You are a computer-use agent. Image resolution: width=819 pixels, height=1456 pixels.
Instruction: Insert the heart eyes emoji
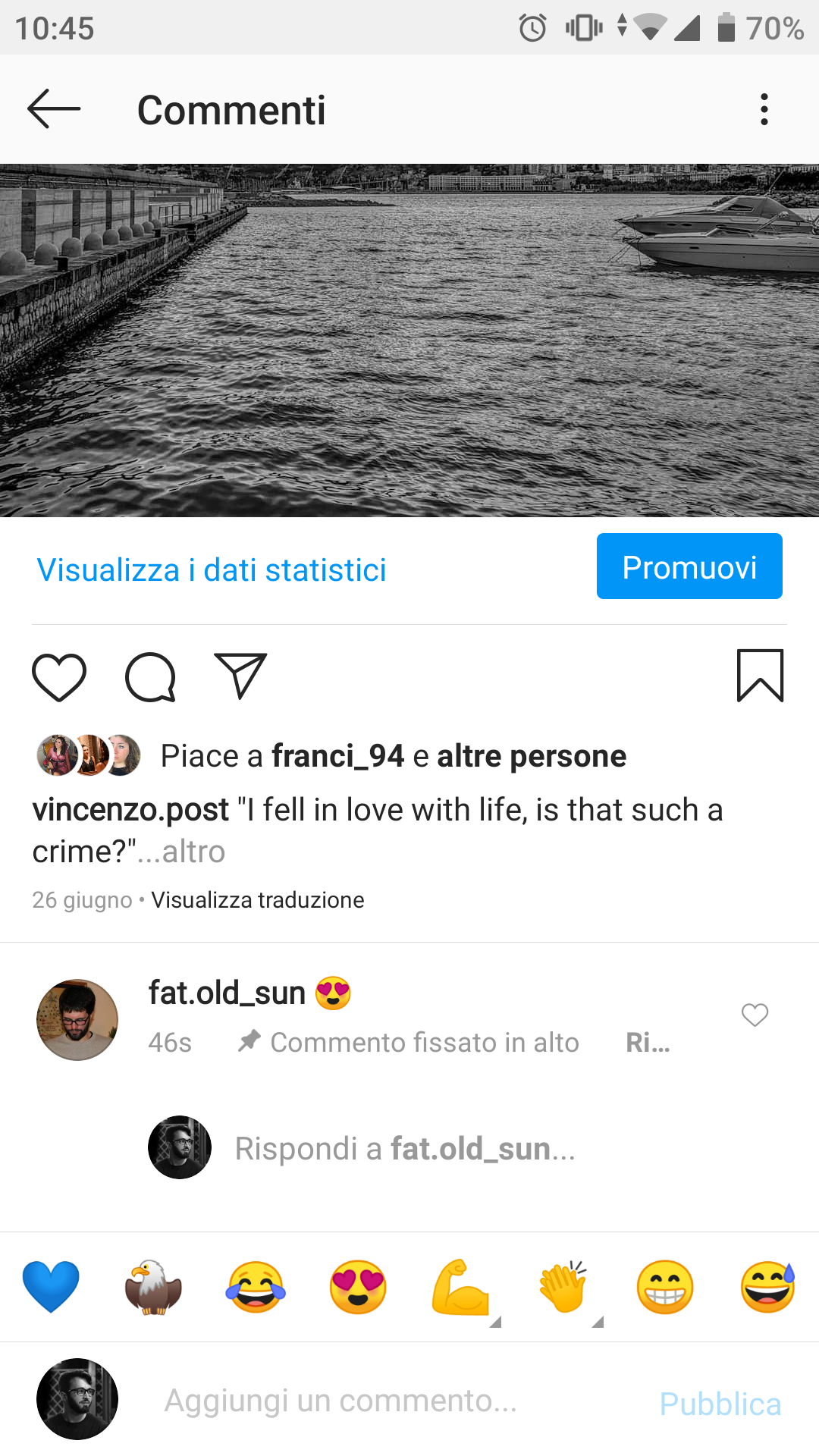(x=358, y=1286)
